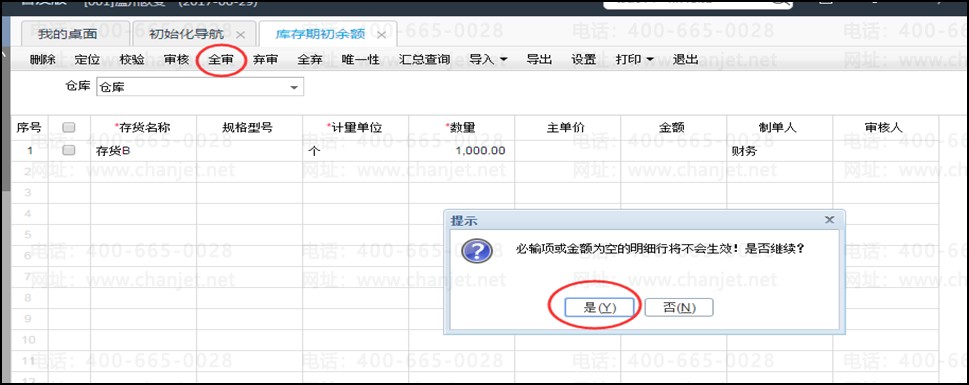Expand the 导入 dropdown arrow
Viewport: 969px width, 385px height.
(x=503, y=60)
